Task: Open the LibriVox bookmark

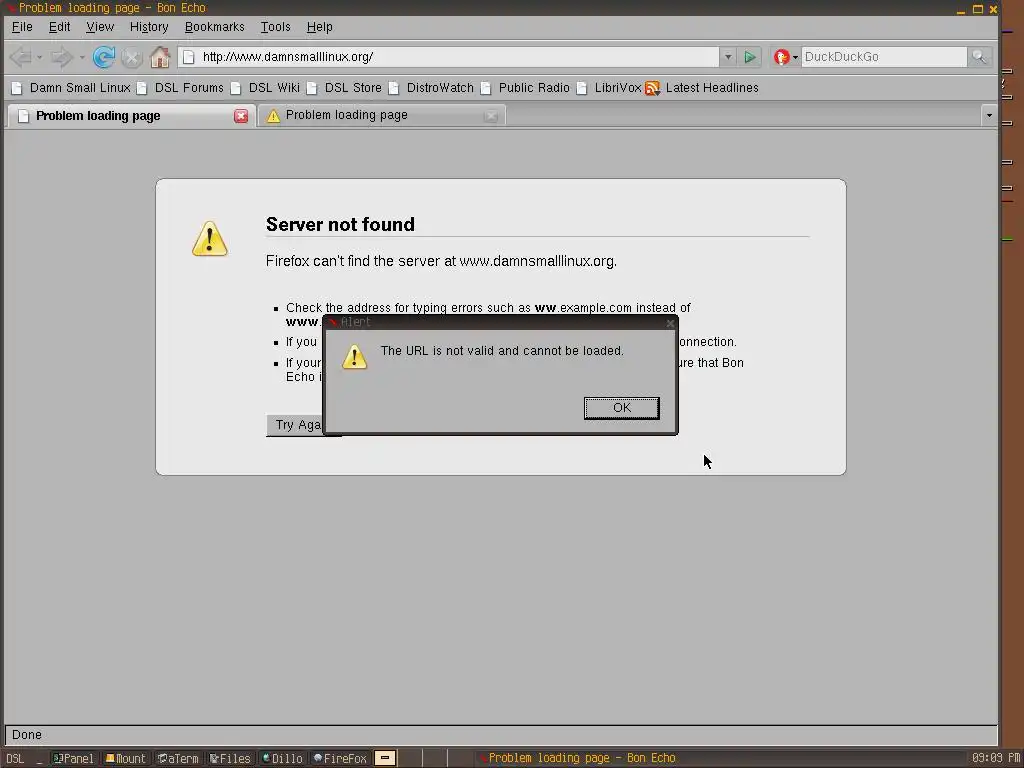Action: (x=609, y=88)
